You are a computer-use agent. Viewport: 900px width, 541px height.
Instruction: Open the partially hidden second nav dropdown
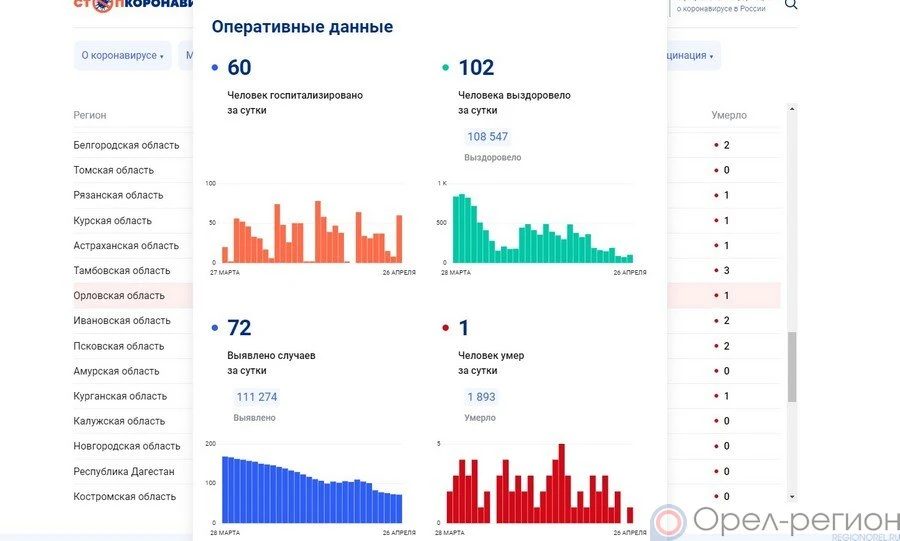coord(187,56)
